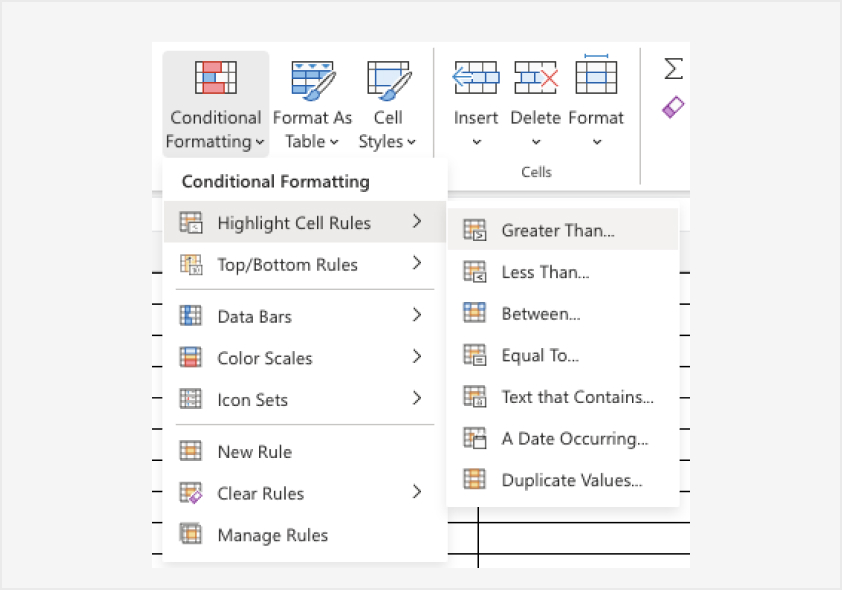The height and width of the screenshot is (590, 842).
Task: Choose the Manage Rules menu label
Action: (x=273, y=535)
